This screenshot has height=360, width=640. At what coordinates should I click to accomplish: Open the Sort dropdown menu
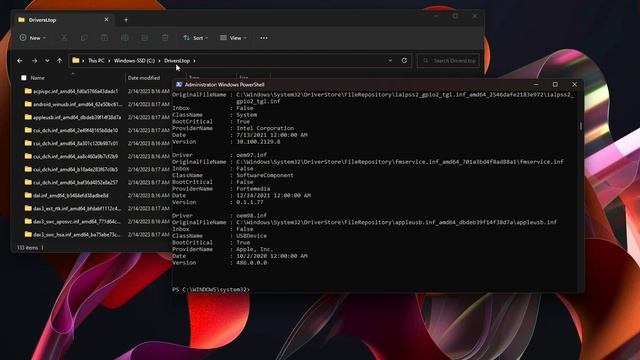196,38
